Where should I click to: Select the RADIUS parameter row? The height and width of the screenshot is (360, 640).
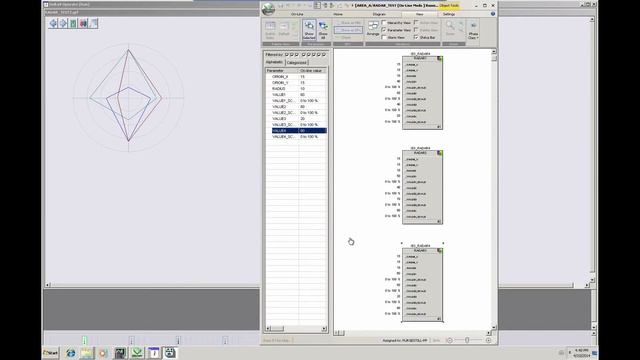point(296,89)
